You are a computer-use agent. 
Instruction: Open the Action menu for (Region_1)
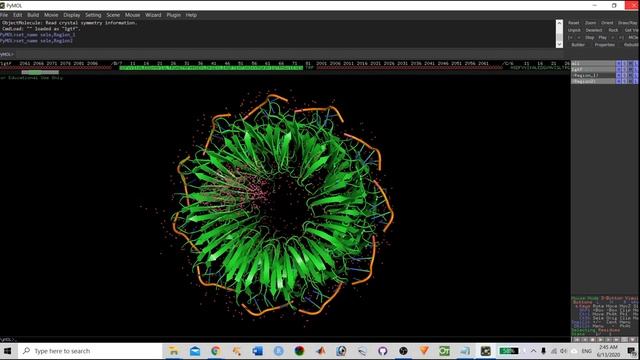619,75
